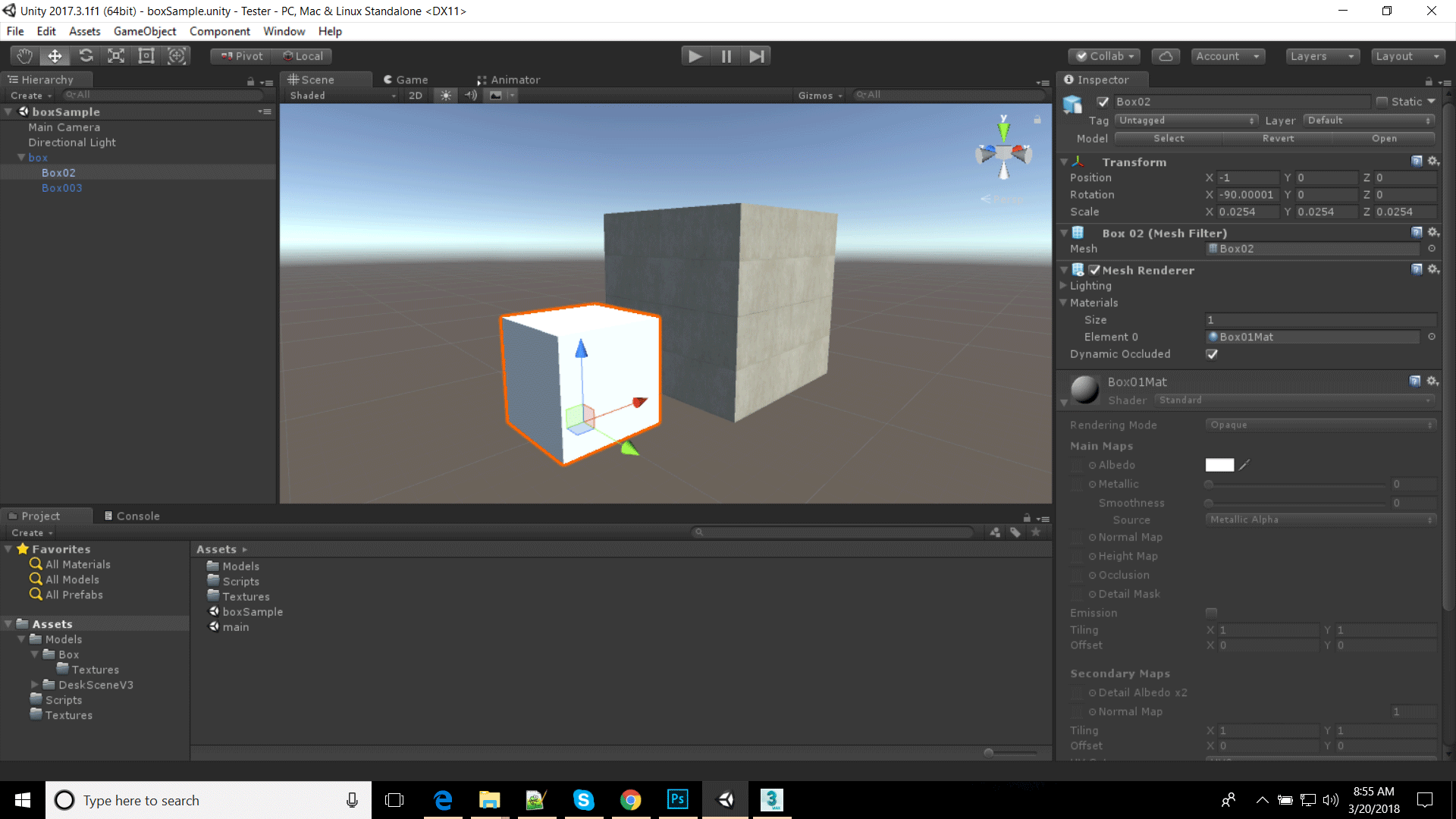Toggle scene lighting sun icon

point(445,96)
